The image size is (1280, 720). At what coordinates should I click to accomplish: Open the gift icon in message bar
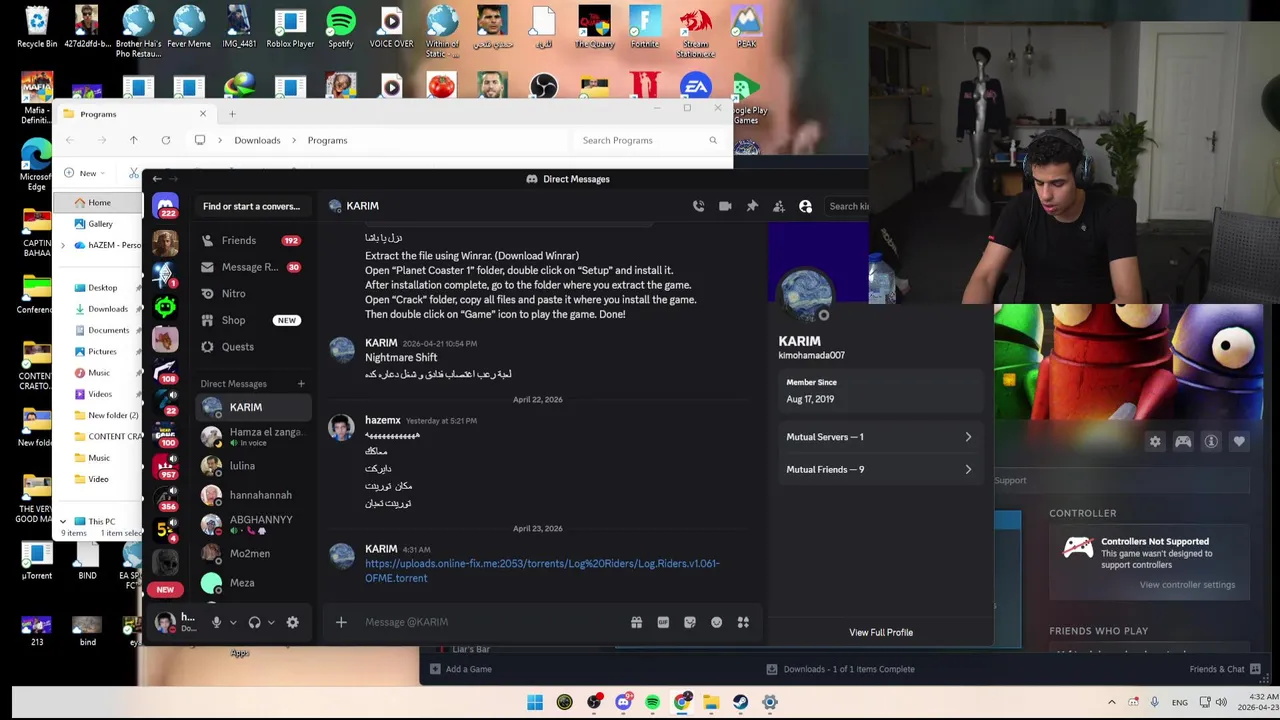[636, 622]
